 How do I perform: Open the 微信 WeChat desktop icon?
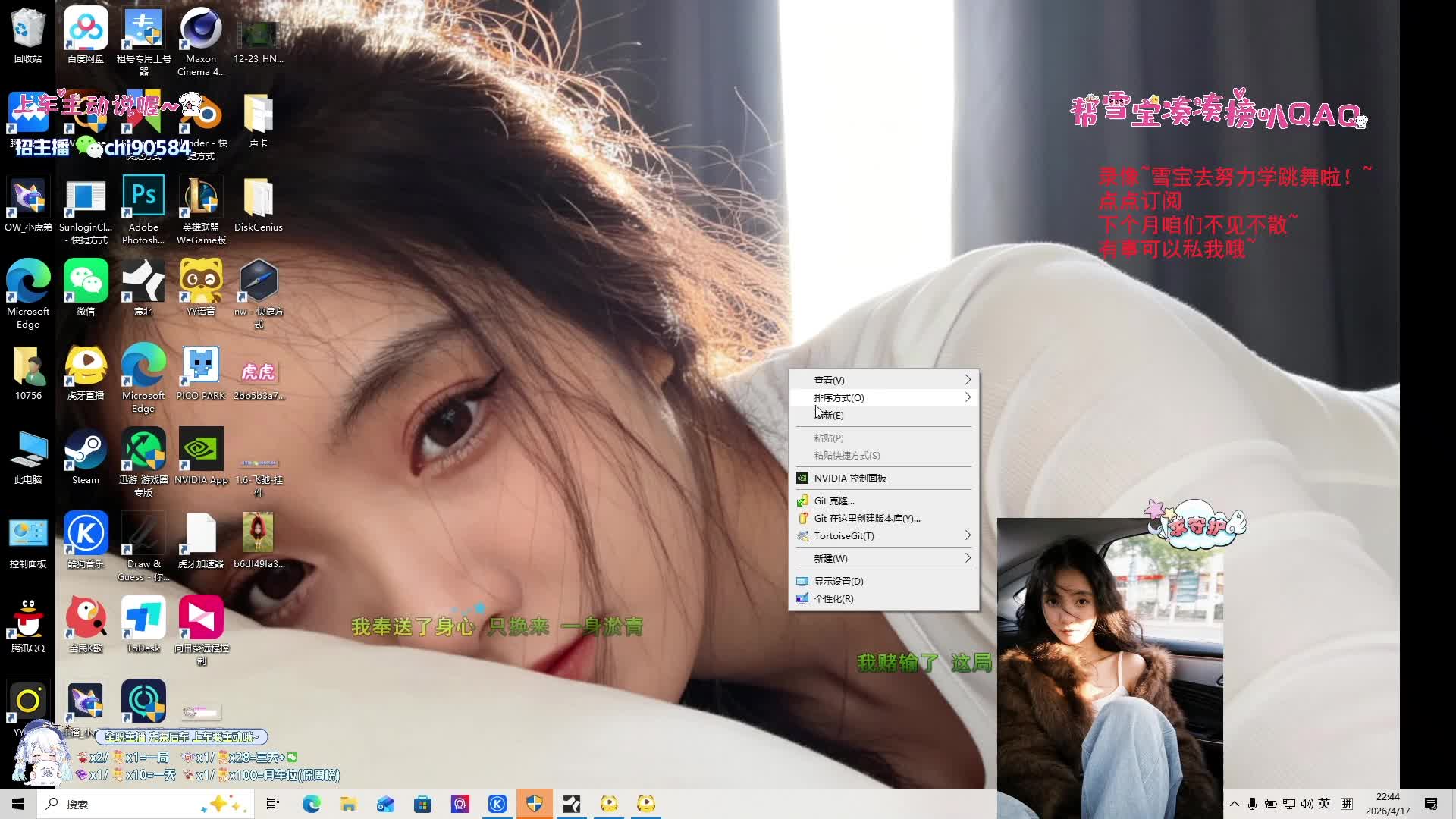(x=86, y=282)
